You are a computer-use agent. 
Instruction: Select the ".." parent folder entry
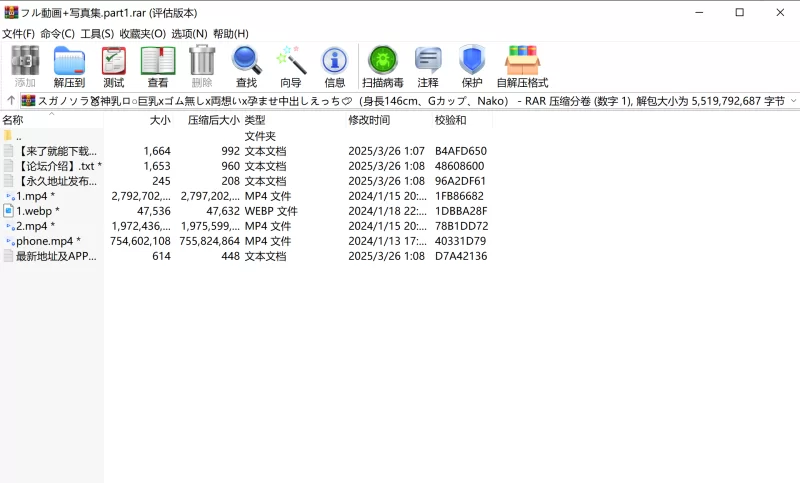[18, 136]
